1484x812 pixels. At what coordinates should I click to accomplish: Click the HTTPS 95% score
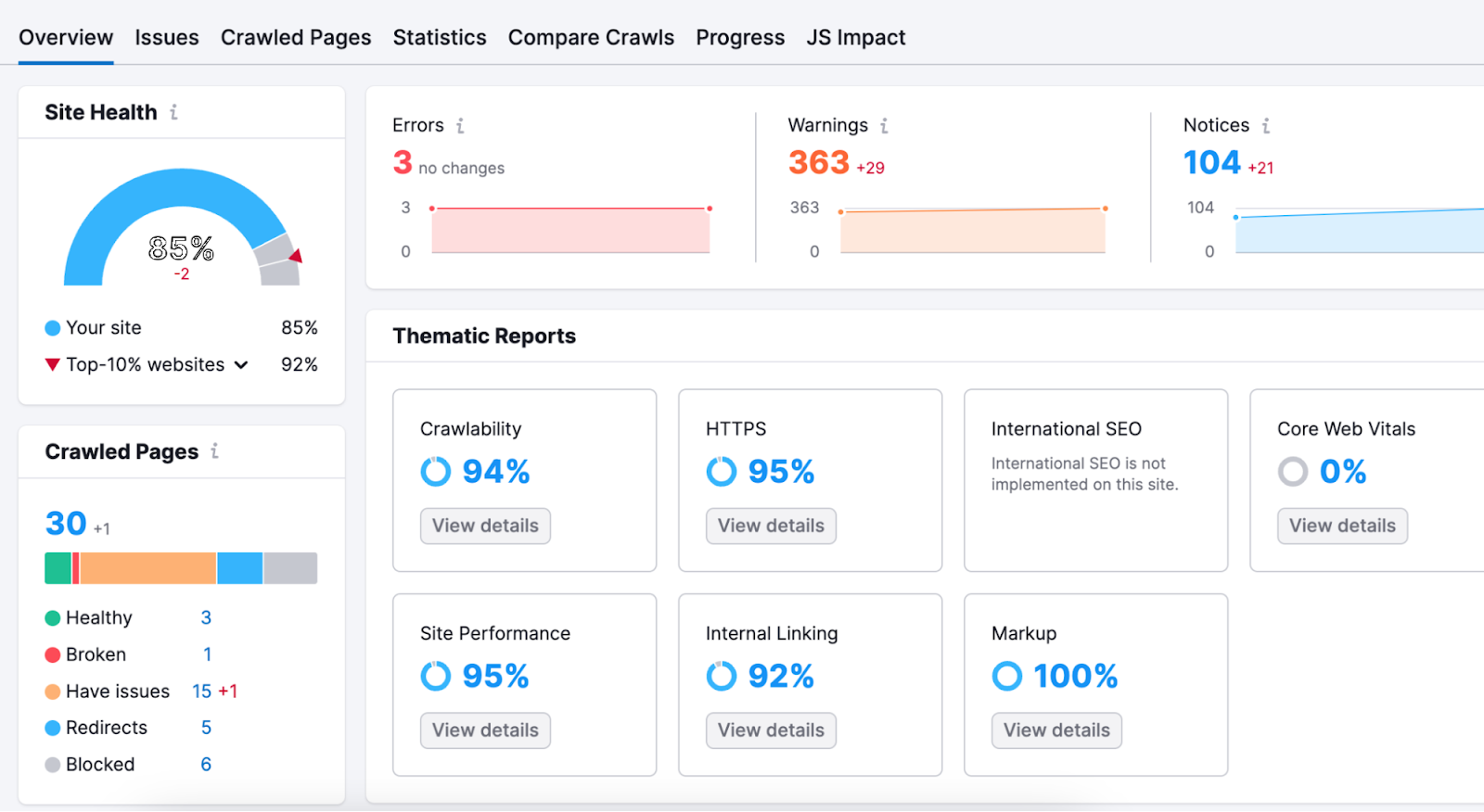(781, 472)
